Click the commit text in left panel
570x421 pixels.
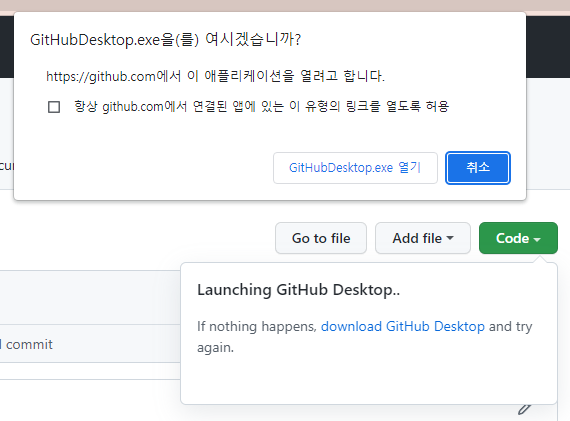pos(29,344)
